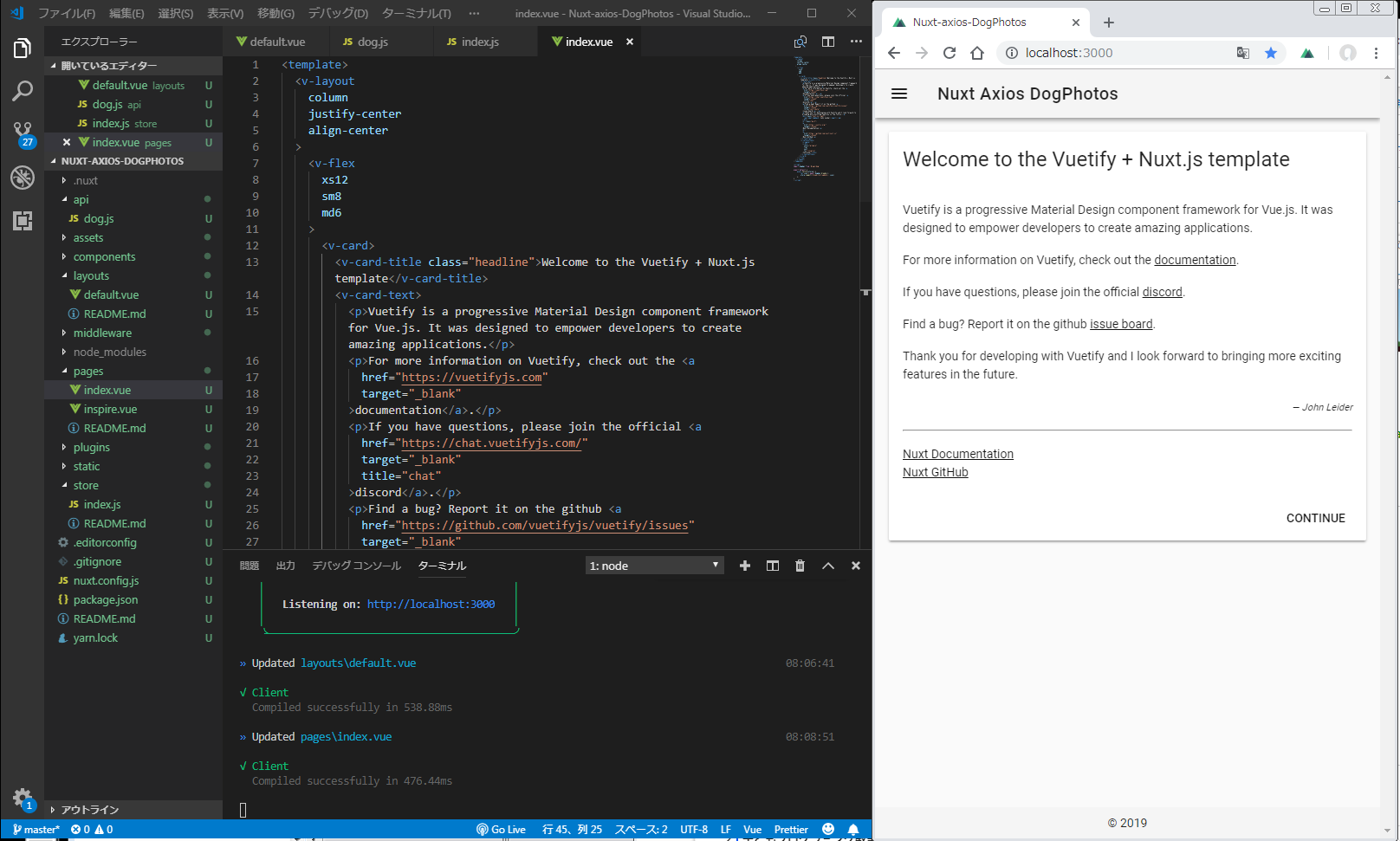Click Prettier in the status bar
The height and width of the screenshot is (841, 1400).
coord(791,830)
